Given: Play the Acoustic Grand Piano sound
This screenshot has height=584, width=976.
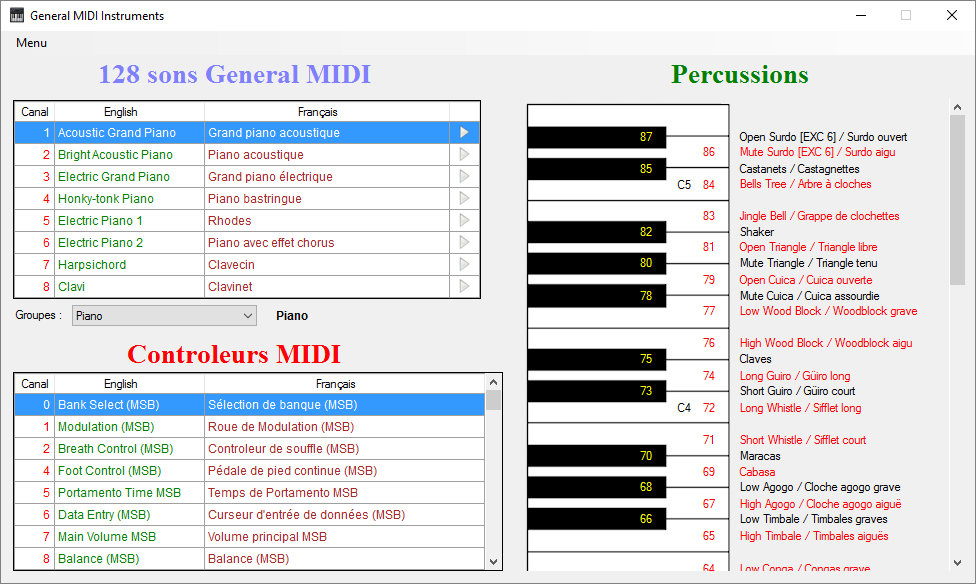Looking at the screenshot, I should [463, 131].
